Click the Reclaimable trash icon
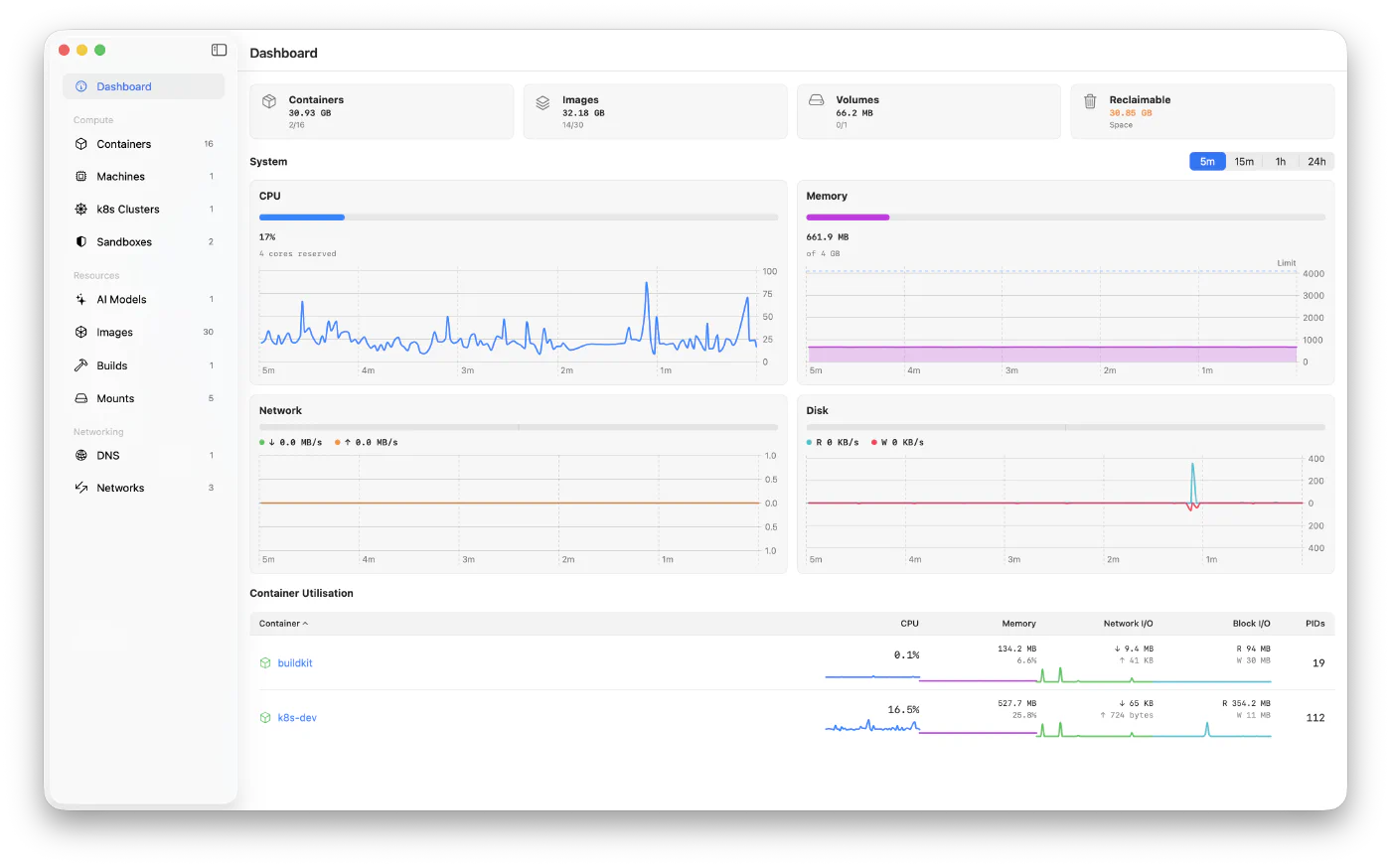 click(1090, 101)
